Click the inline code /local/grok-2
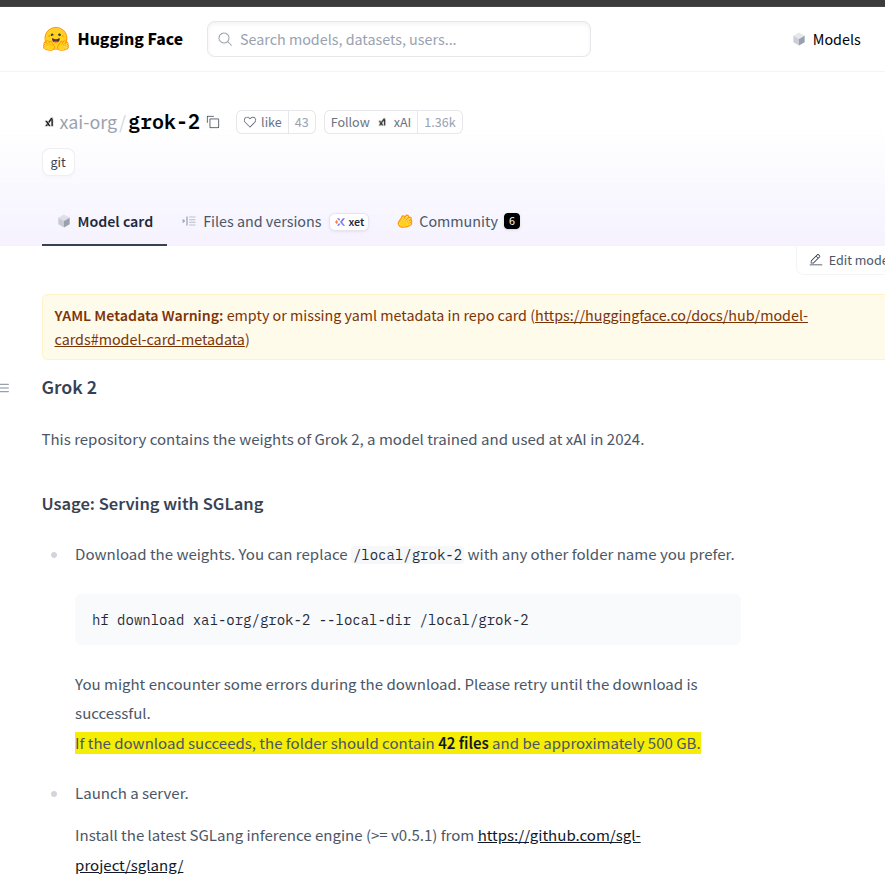 coord(408,555)
